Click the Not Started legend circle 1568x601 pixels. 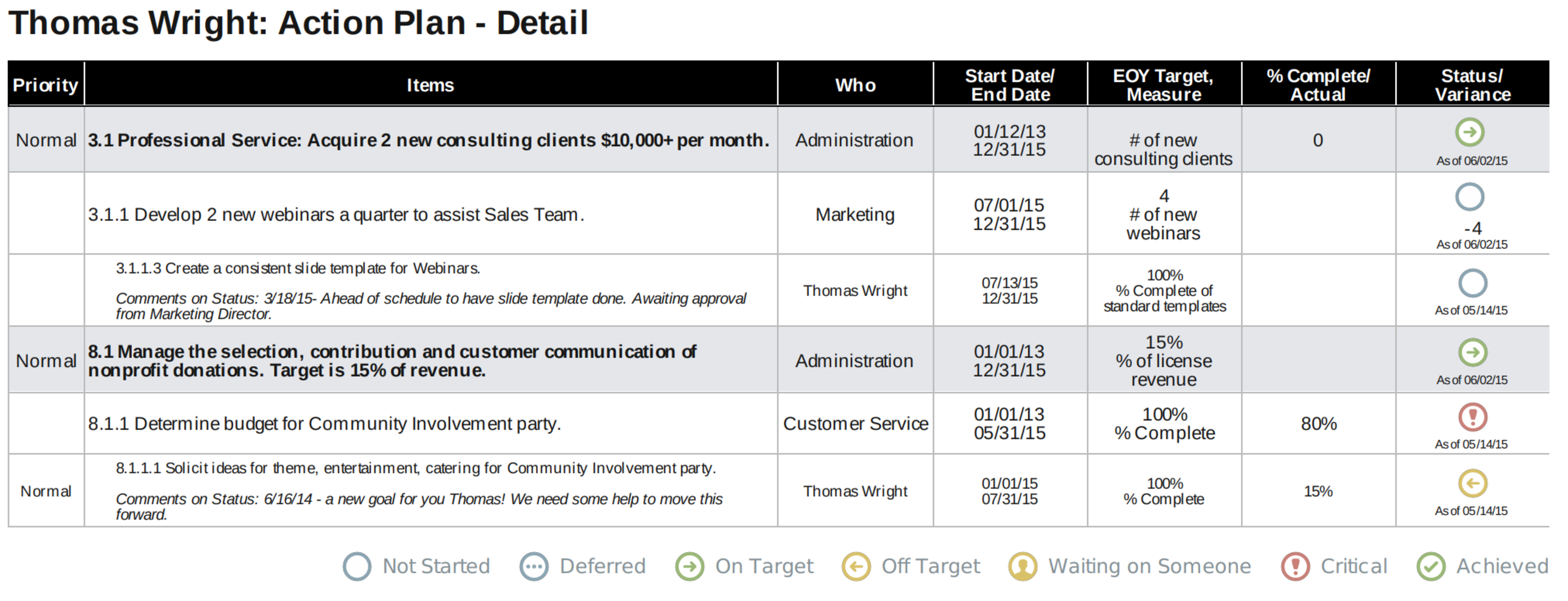pos(357,566)
